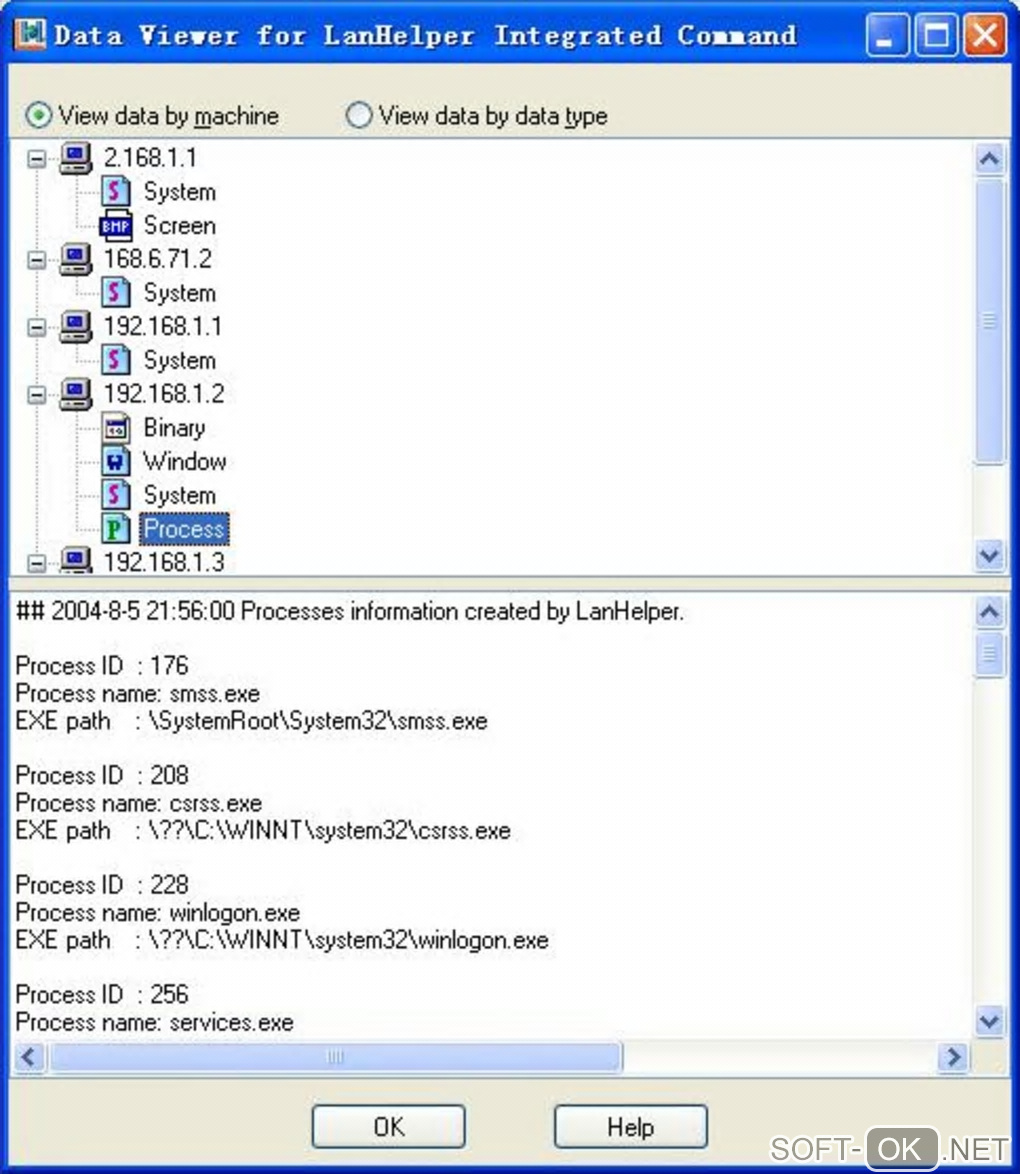The height and width of the screenshot is (1174, 1020).
Task: Select the 192.168.1.3 machine label
Action: [163, 562]
